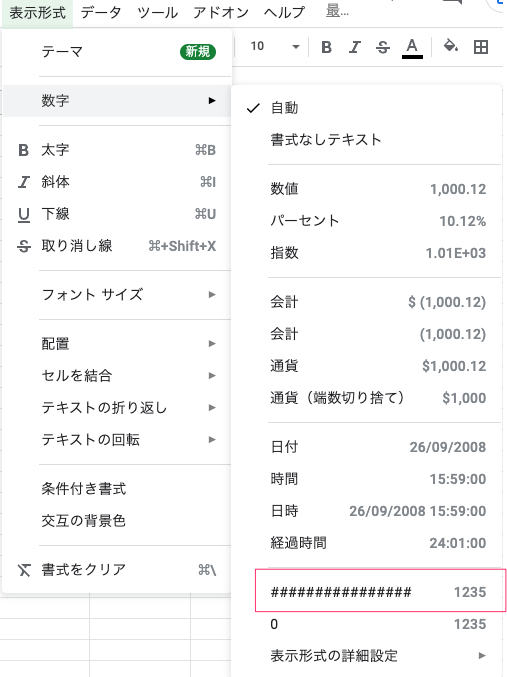The image size is (507, 677).
Task: Toggle bold in the toolbar
Action: 326,47
